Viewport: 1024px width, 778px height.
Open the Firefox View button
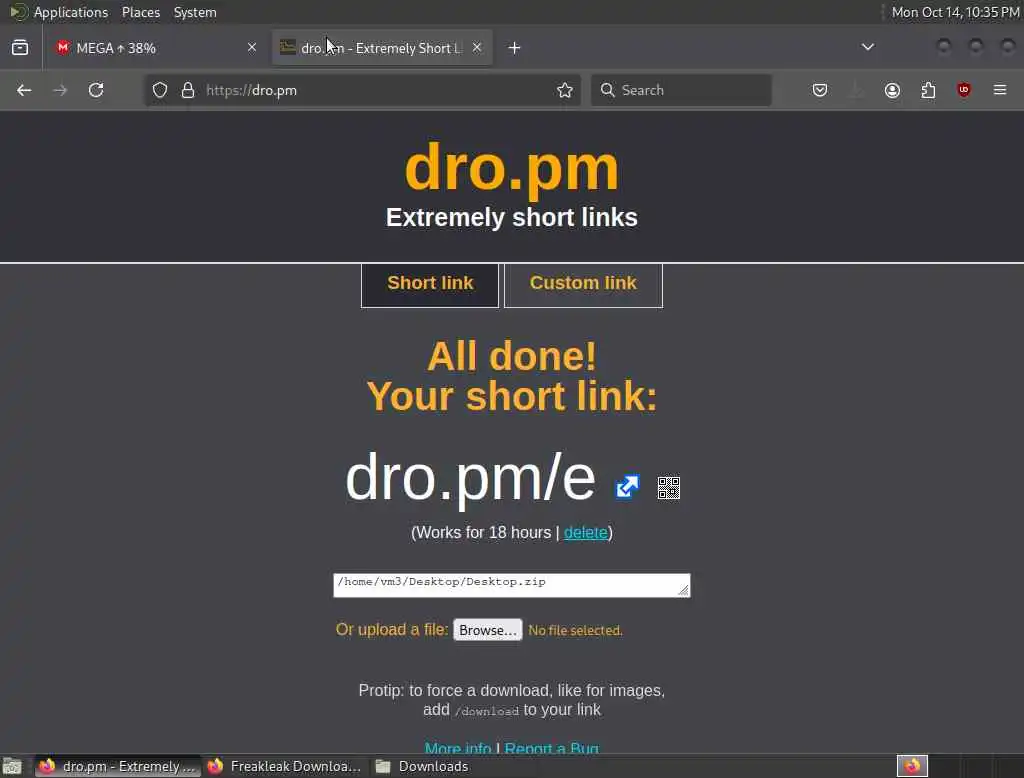pos(20,48)
